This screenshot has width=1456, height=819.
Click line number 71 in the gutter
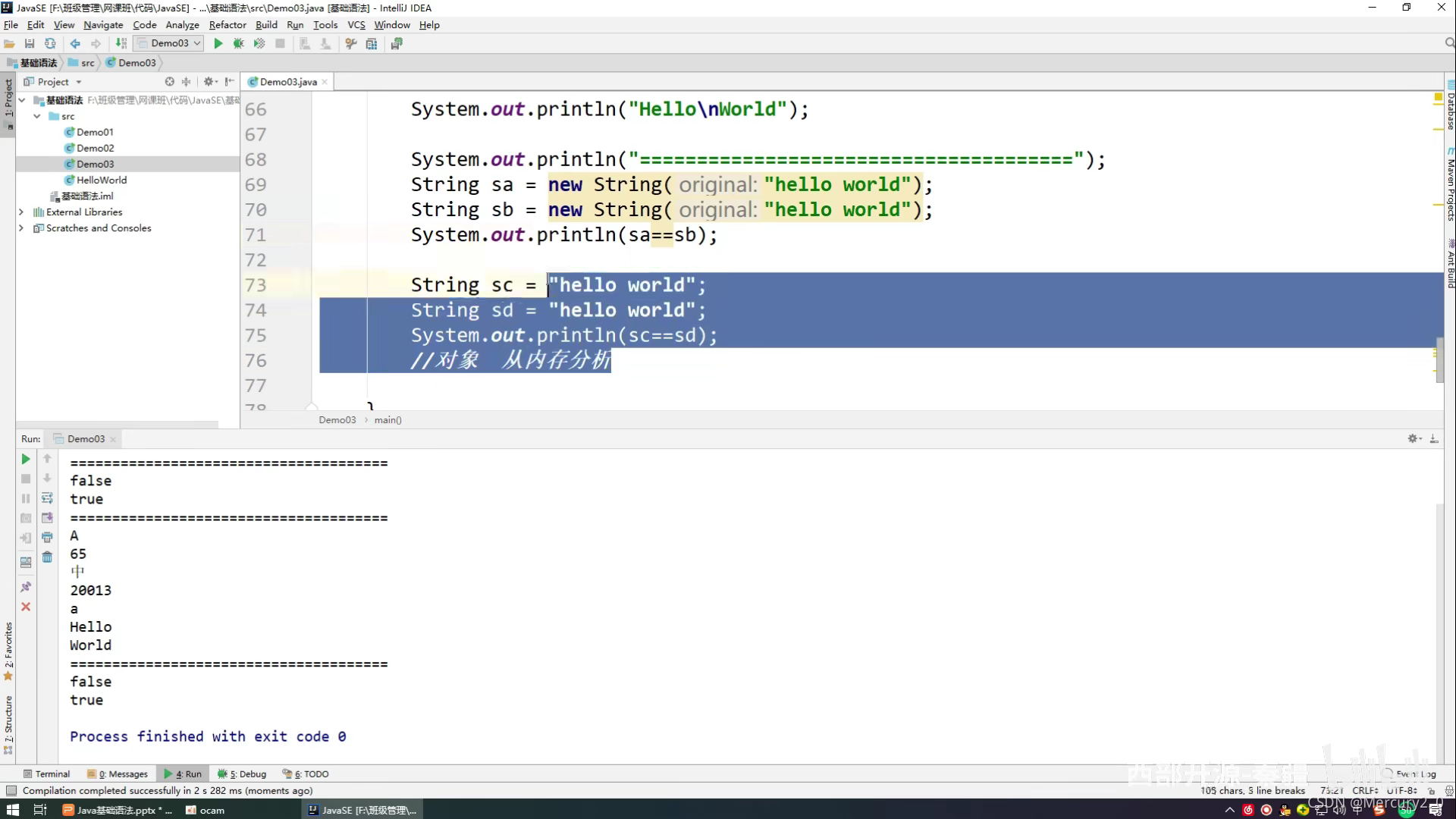click(x=256, y=235)
